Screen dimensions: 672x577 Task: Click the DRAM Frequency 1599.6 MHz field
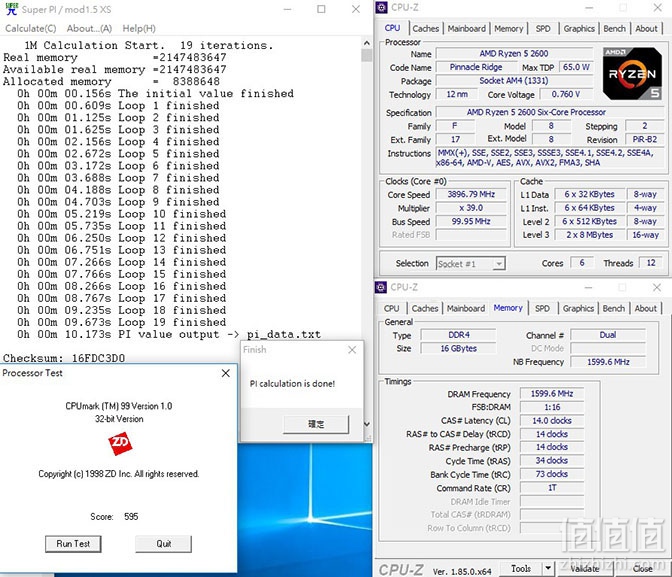coord(552,394)
